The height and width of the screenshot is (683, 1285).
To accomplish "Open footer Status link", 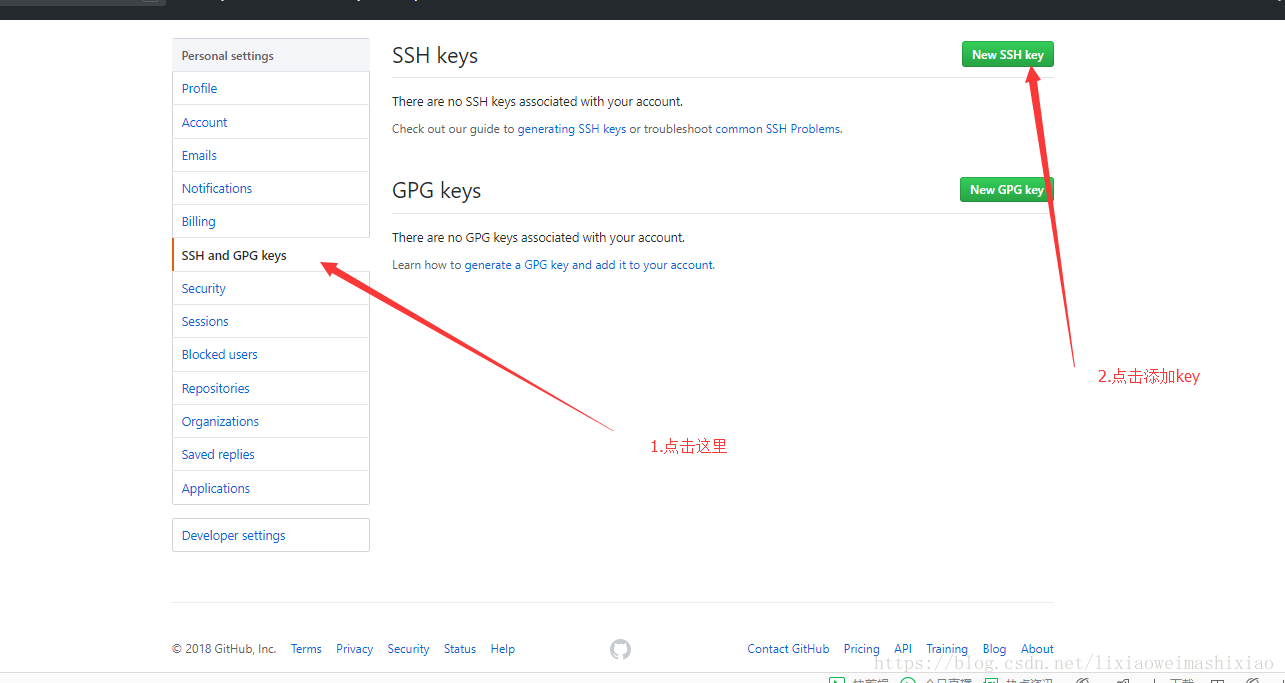I will point(460,649).
